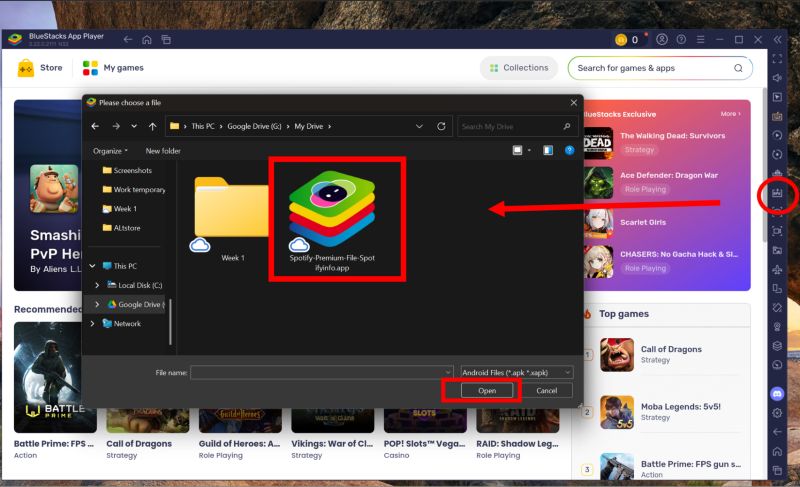Viewport: 800px width, 487px height.
Task: Open recent apps icon in BlueStacks title bar
Action: (166, 39)
